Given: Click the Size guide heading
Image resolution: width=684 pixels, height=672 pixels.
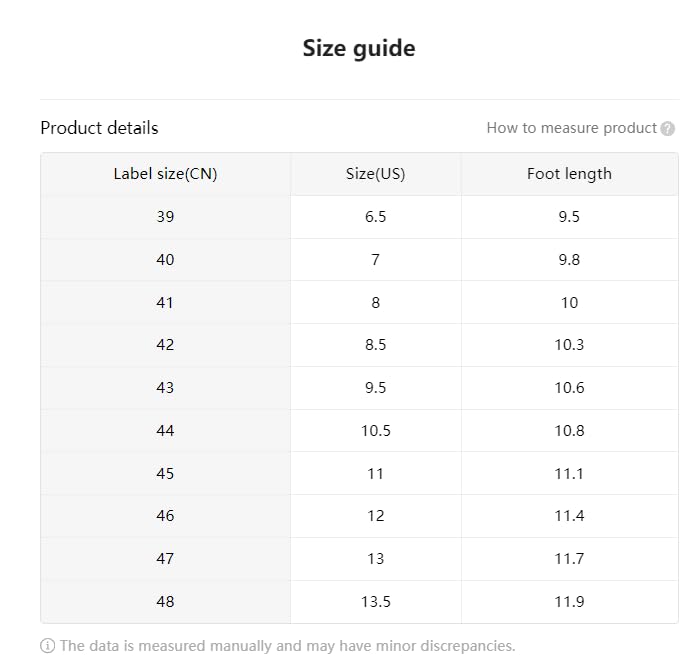Looking at the screenshot, I should click(x=359, y=48).
